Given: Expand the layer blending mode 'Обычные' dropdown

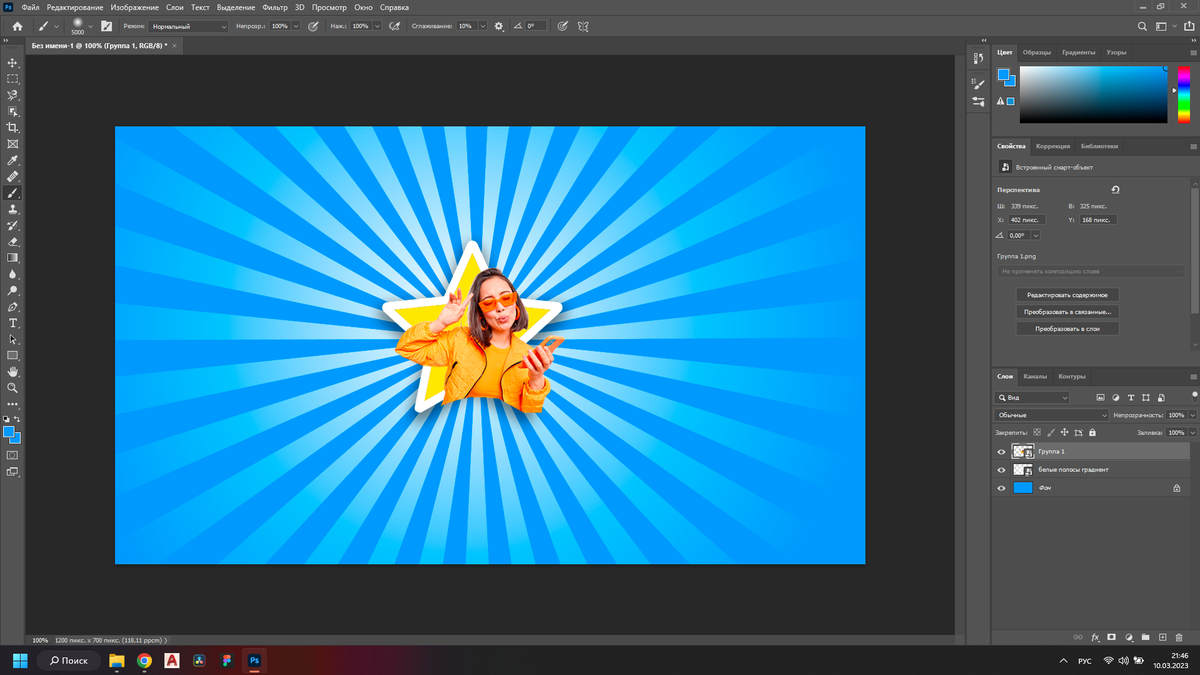Looking at the screenshot, I should (1051, 415).
